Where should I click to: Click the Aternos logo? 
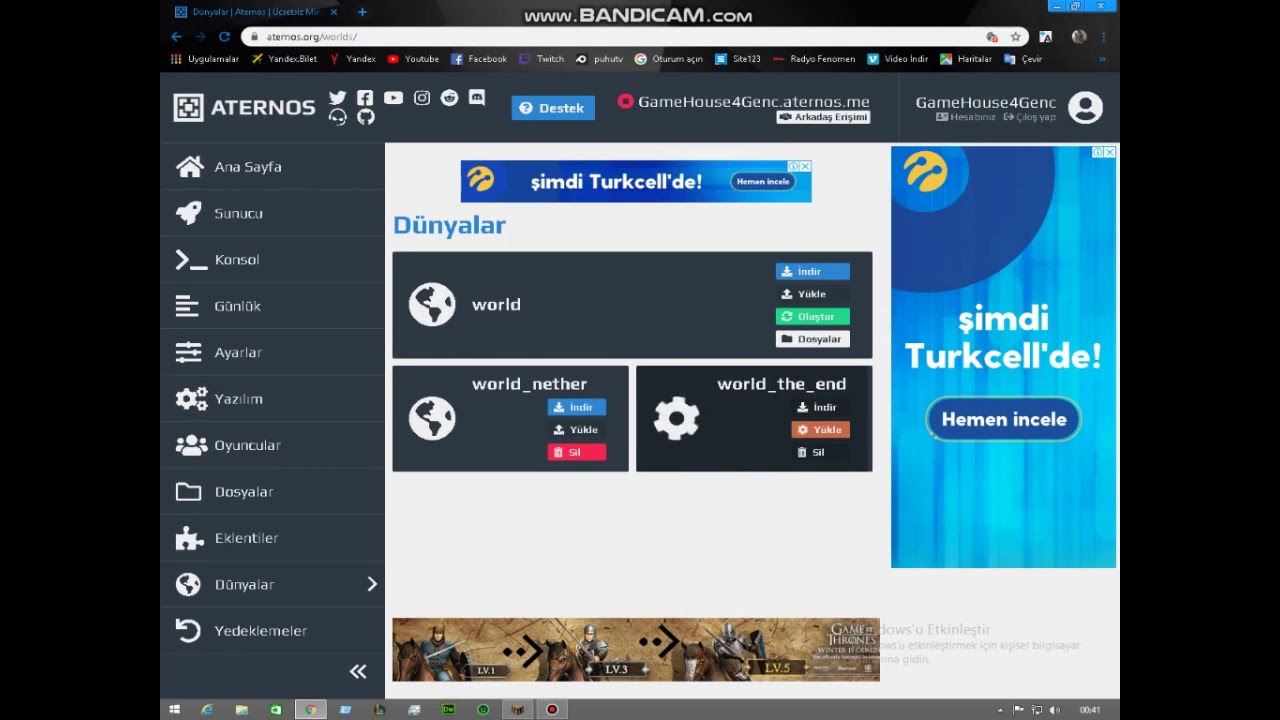coord(244,107)
